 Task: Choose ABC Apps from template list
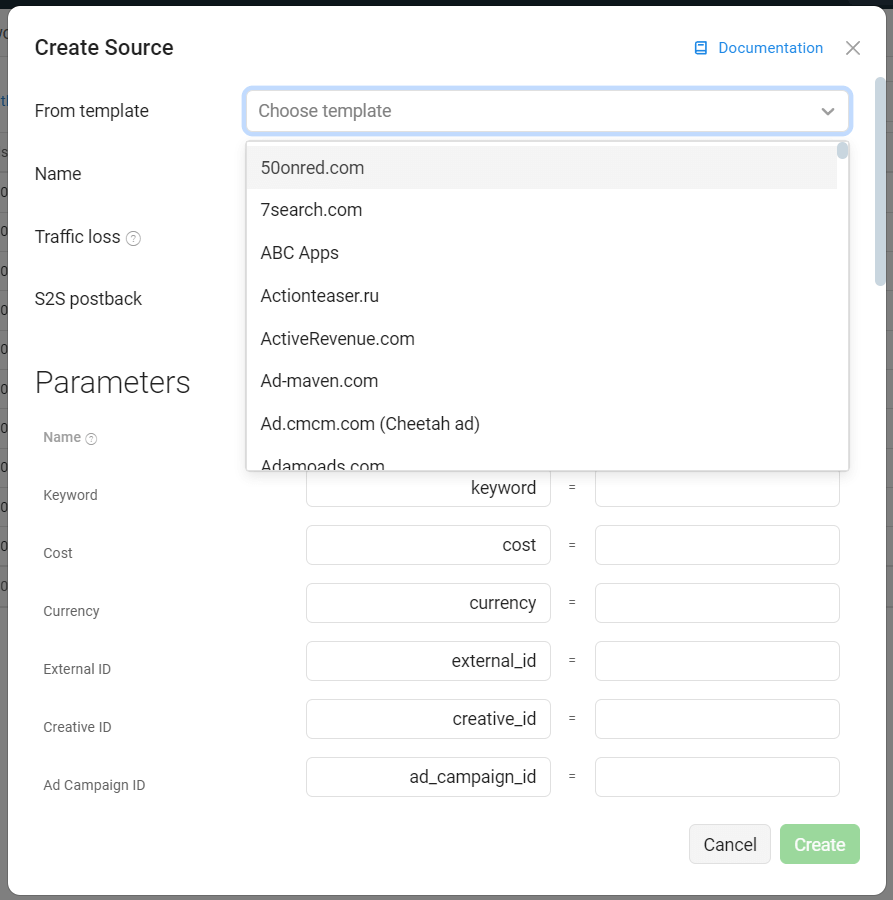click(x=541, y=253)
